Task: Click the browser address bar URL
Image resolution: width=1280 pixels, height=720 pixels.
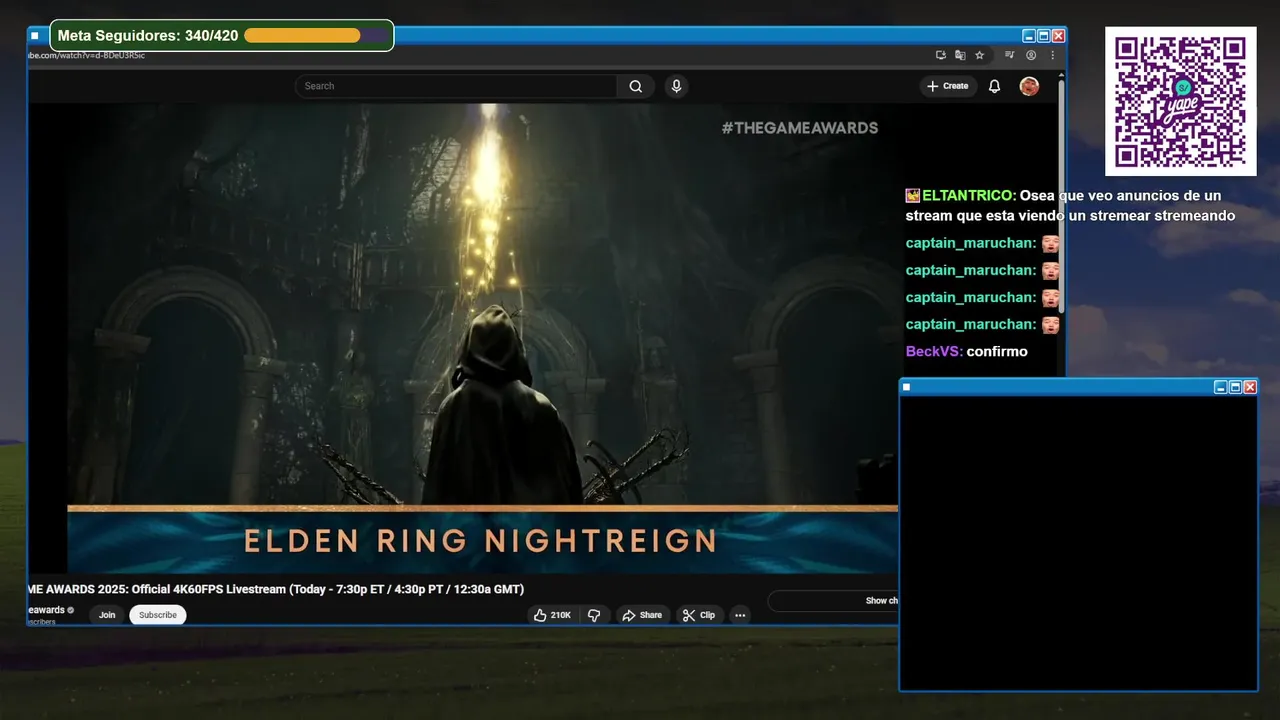Action: point(88,55)
